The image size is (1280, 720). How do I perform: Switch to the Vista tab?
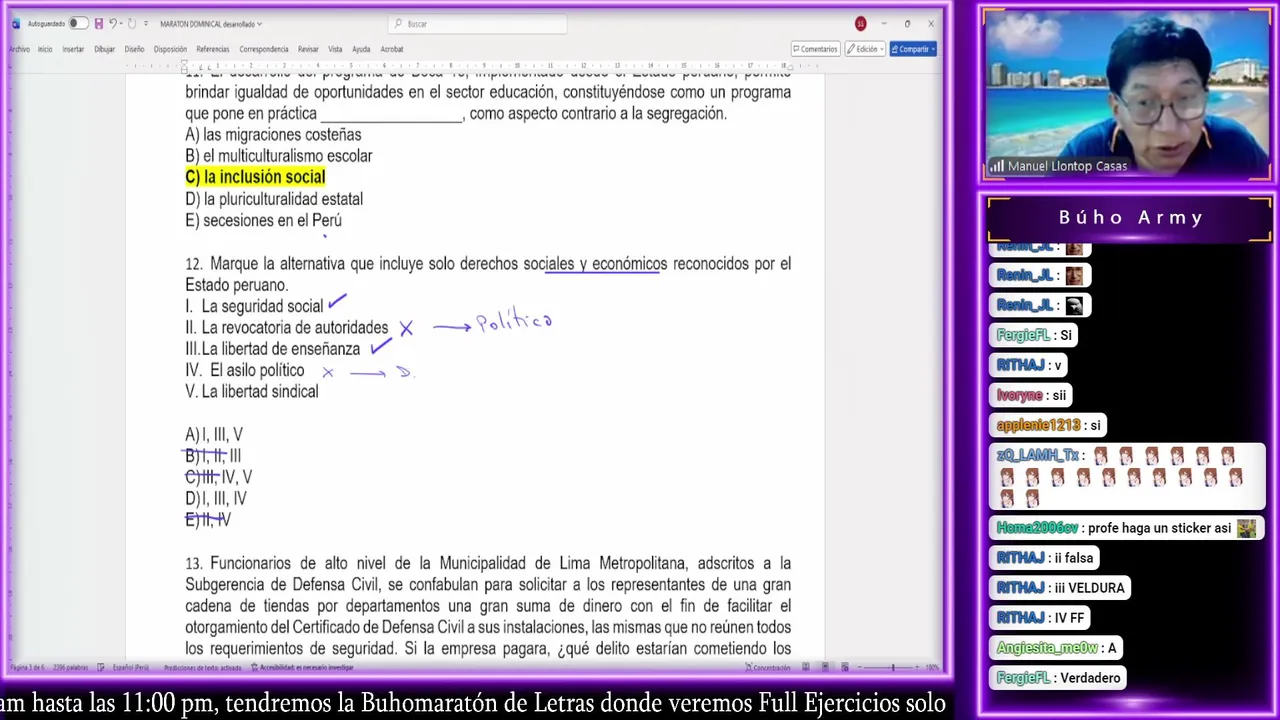point(335,49)
